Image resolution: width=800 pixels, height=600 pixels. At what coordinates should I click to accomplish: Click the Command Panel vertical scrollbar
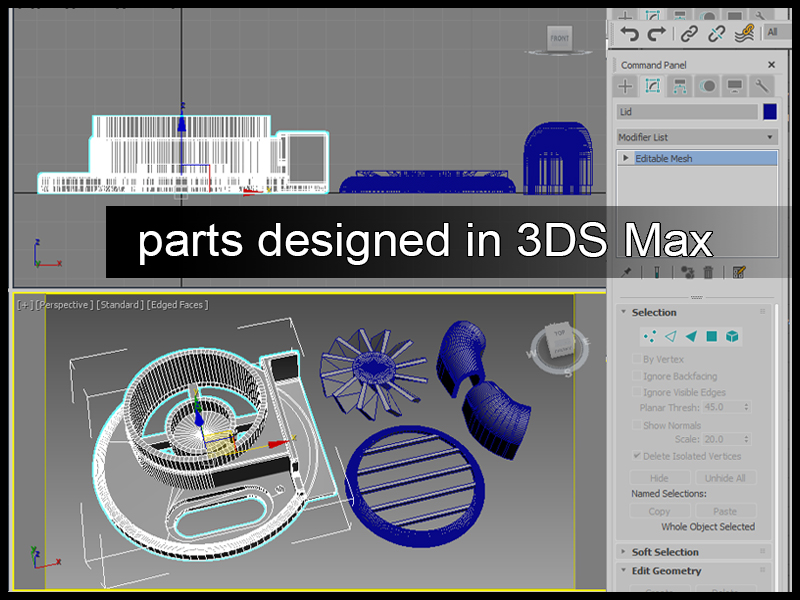(777, 446)
